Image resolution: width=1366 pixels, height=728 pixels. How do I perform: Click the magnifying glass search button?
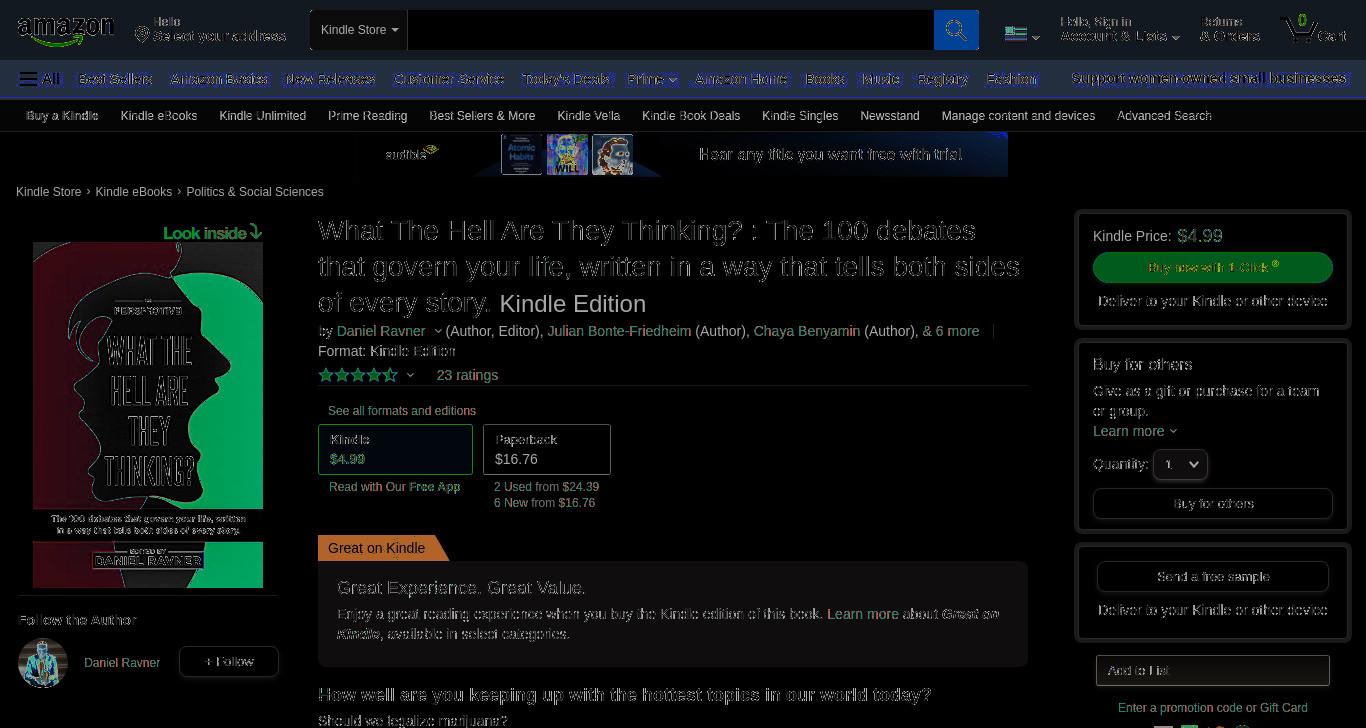click(x=956, y=30)
